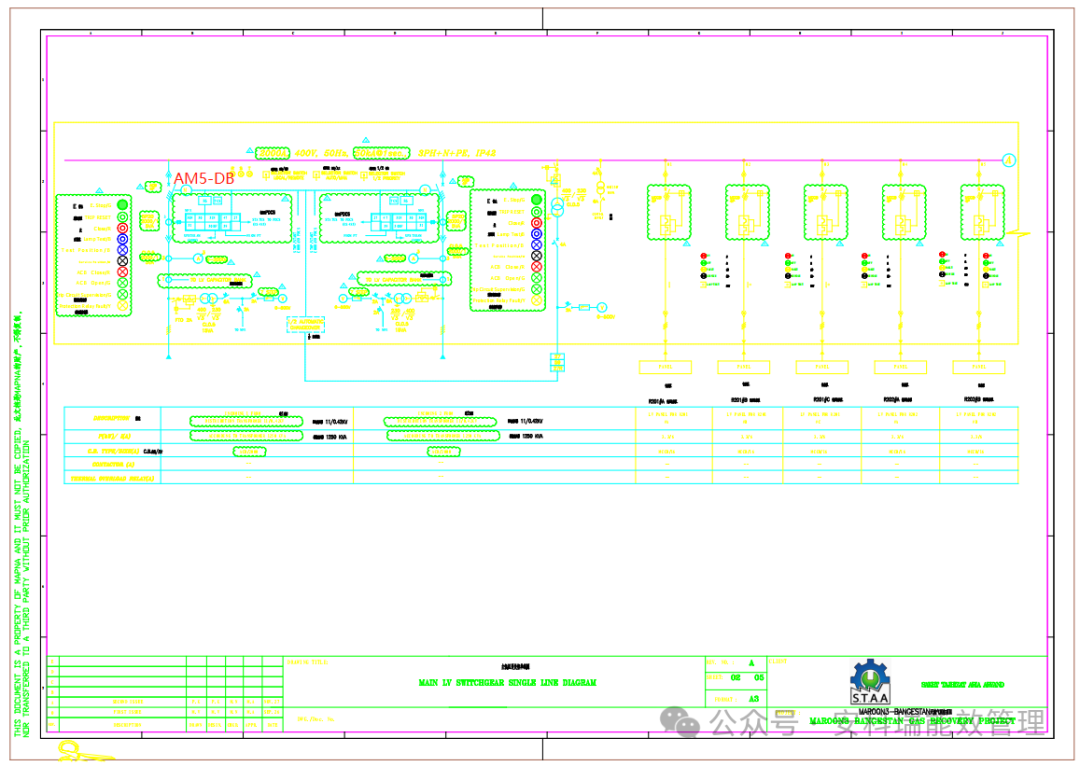
Task: Click the 400V, 50Hz busbar text
Action: (322, 153)
